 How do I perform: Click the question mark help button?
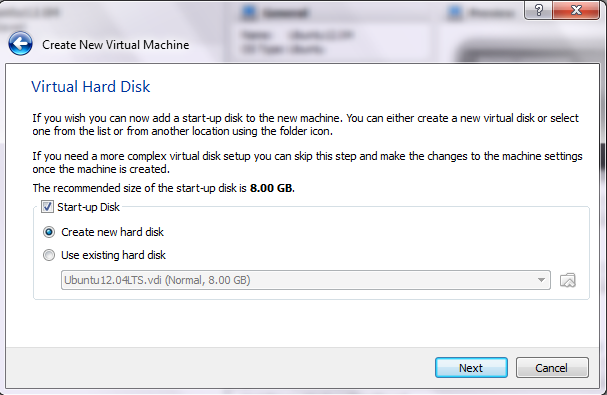(538, 10)
